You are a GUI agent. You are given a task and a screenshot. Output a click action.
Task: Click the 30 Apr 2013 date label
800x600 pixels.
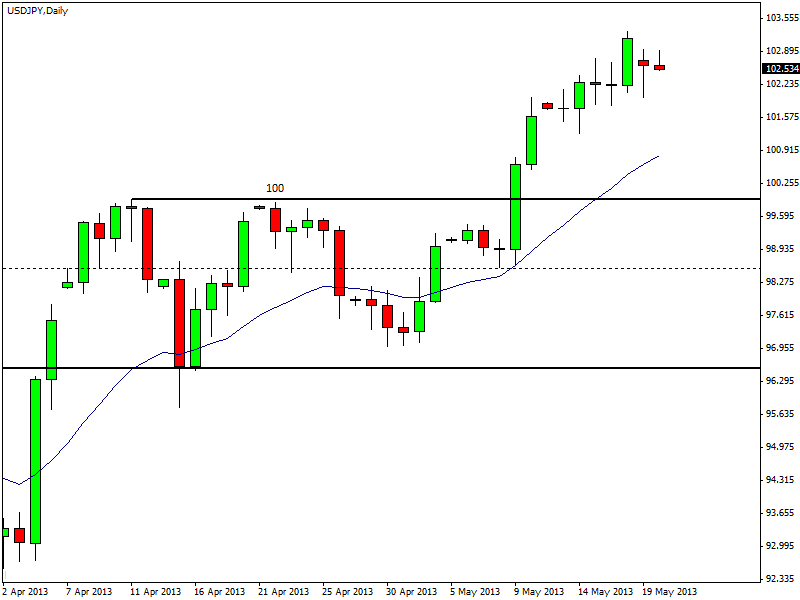(x=412, y=591)
